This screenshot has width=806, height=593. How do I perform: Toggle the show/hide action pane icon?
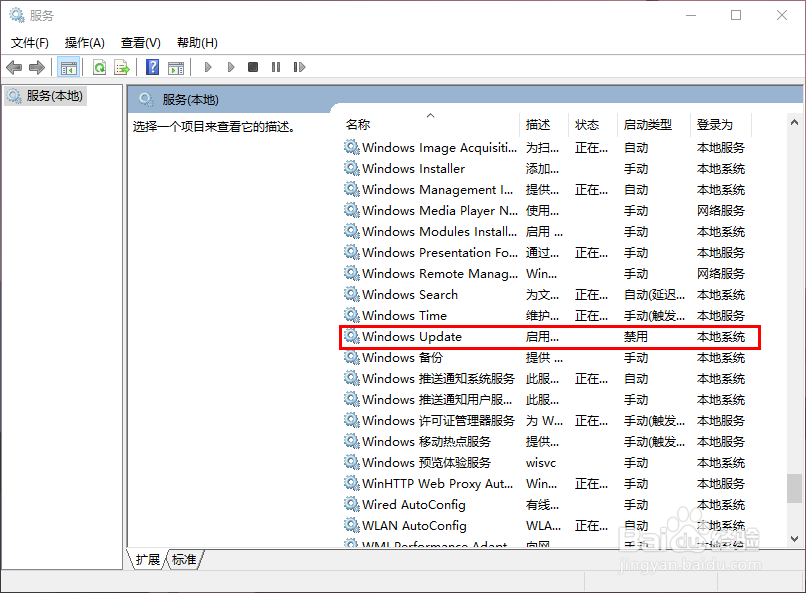pyautogui.click(x=176, y=67)
